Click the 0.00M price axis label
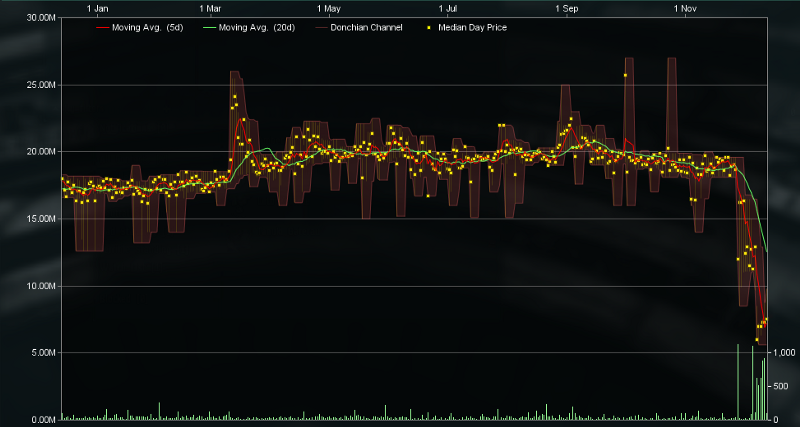Screen dimensions: 800x427 click(41, 420)
